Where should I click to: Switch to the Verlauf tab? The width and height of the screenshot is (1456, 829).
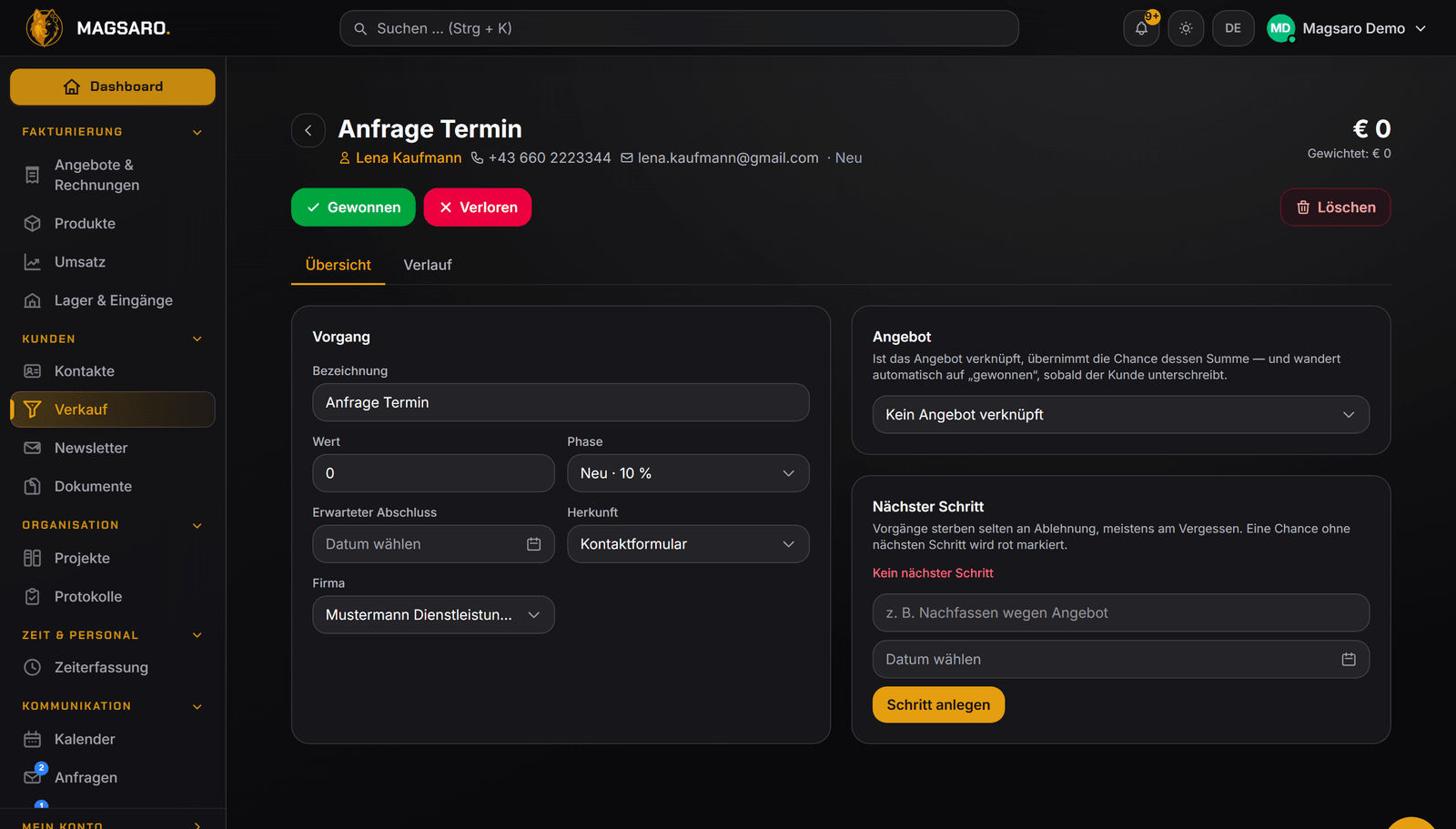tap(428, 265)
